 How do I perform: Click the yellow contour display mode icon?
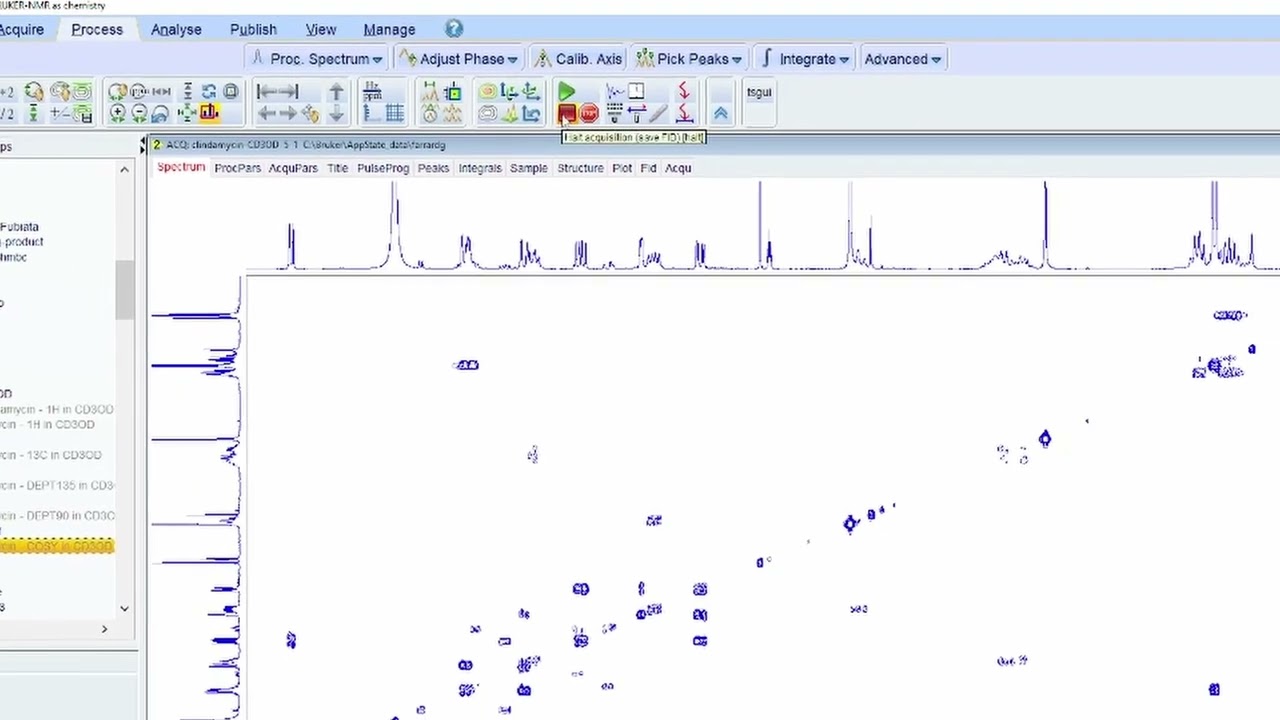487,92
